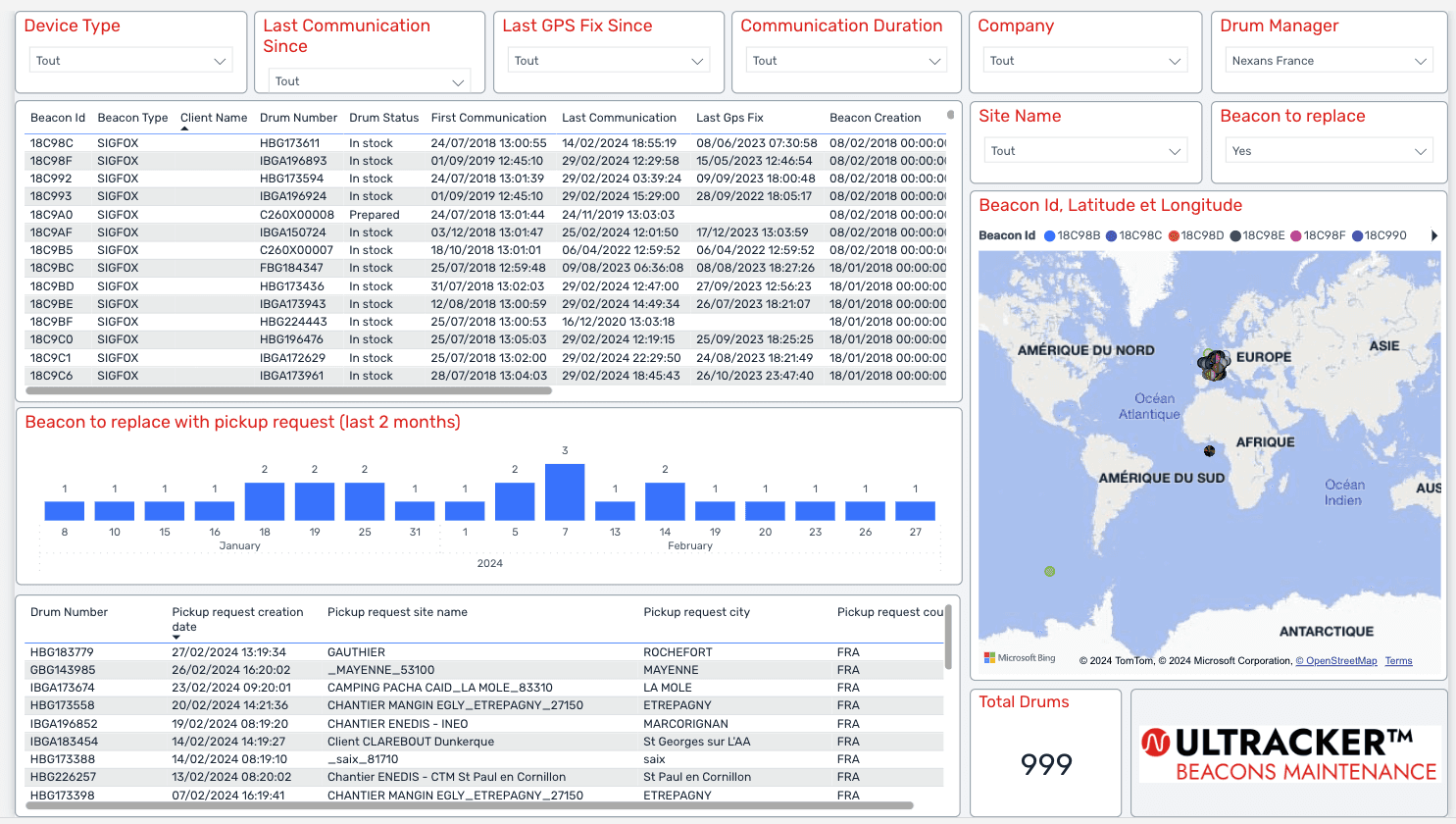Click the legend's next-page arrow on the map

pyautogui.click(x=1434, y=235)
